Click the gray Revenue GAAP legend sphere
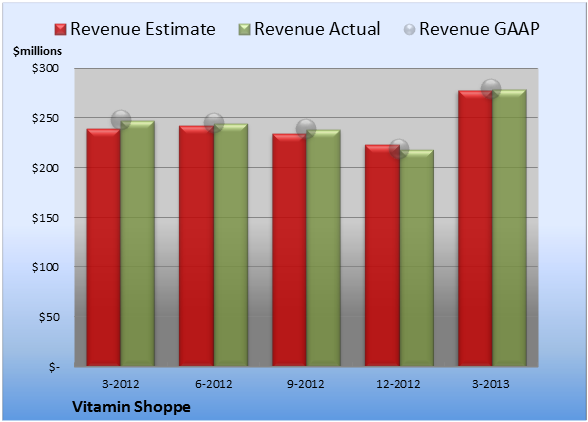The height and width of the screenshot is (422, 588). (x=410, y=29)
